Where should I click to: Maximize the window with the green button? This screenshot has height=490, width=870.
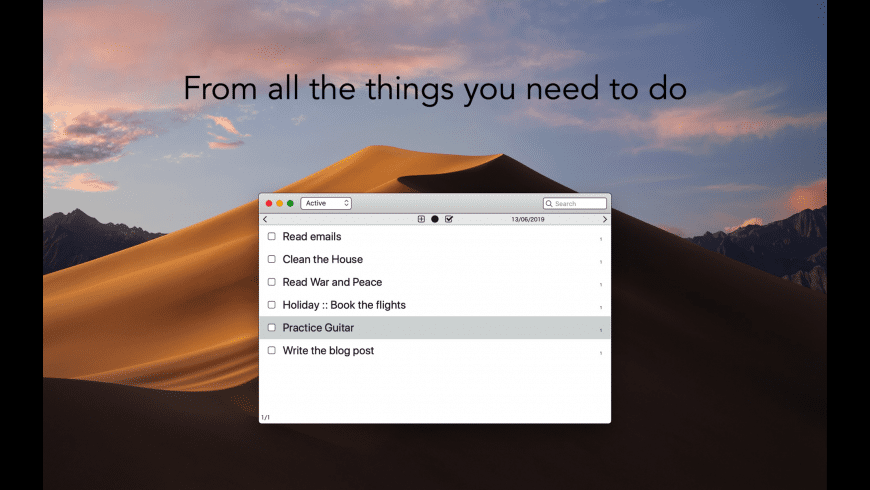point(290,204)
